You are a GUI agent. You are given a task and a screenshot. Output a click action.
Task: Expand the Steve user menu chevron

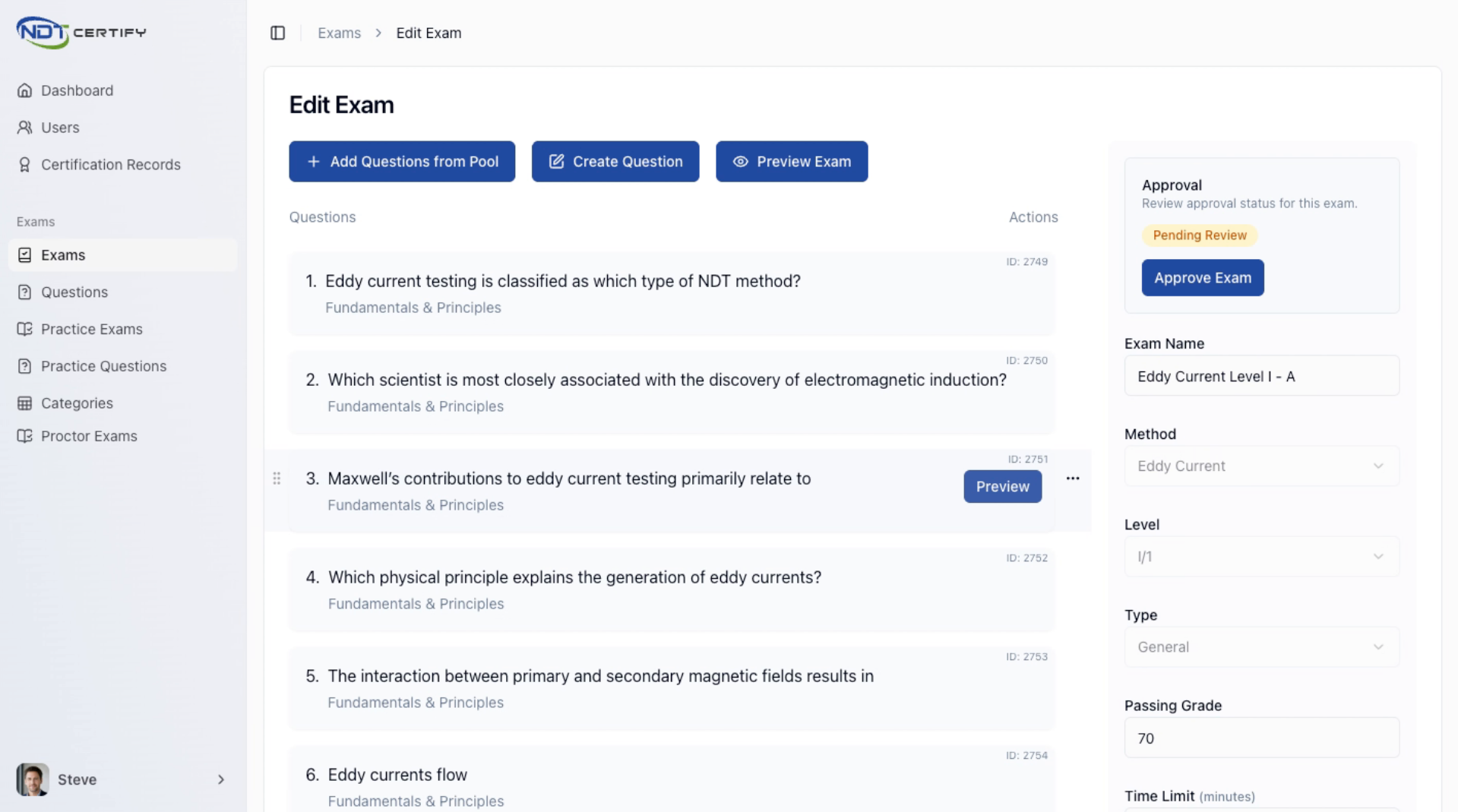point(221,779)
